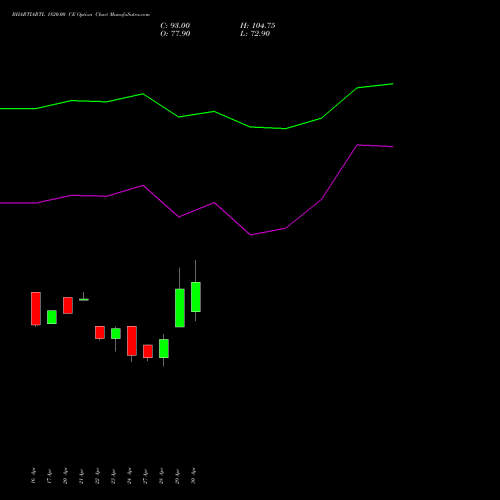The image size is (500, 500).
Task: Click the 24 Apr date axis label
Action: [x=129, y=476]
